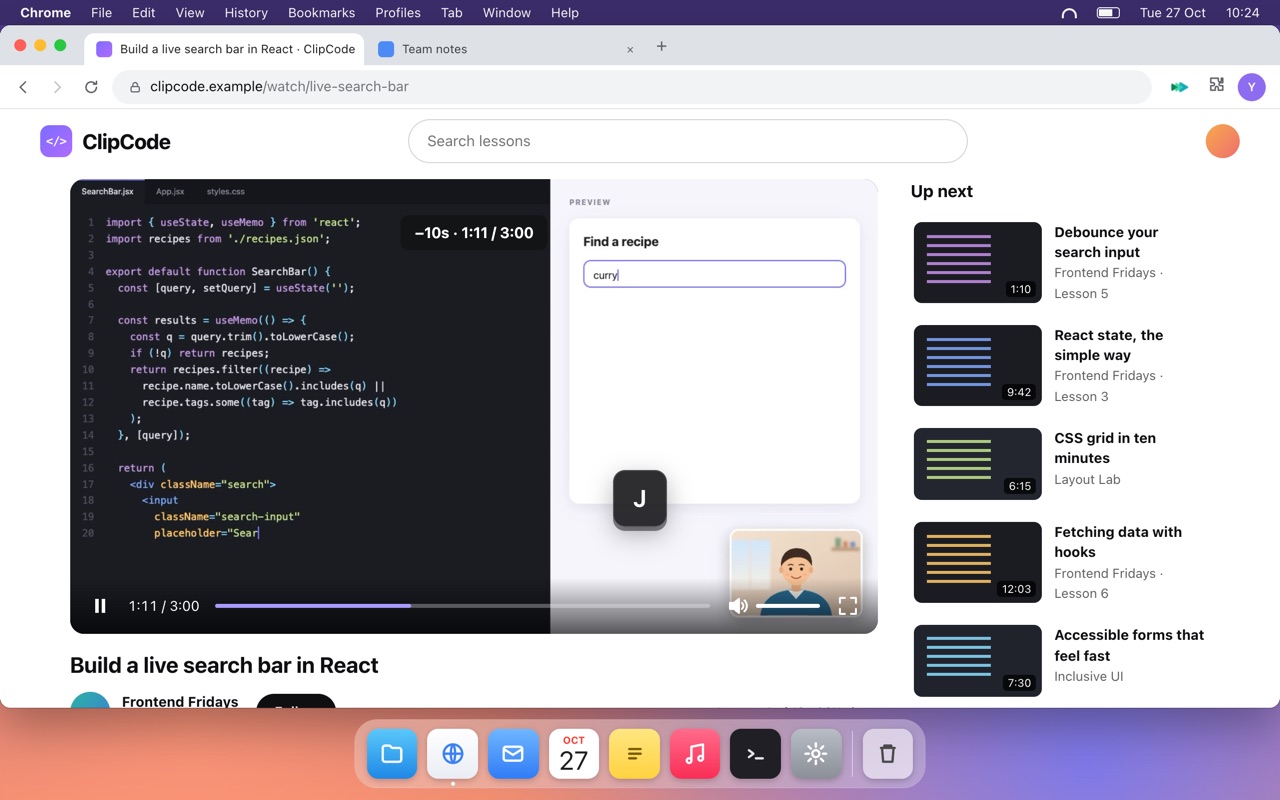Switch to the Team notes tab

click(x=508, y=49)
